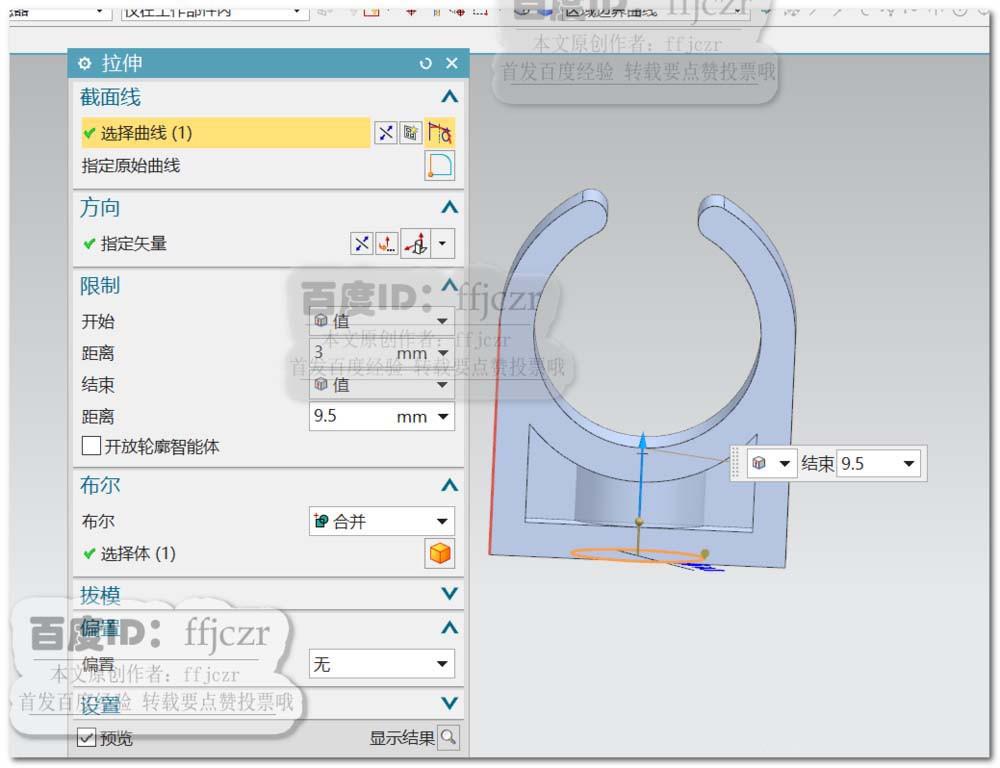Viewport: 1000px width, 768px height.
Task: Select the 指定原始曲线 corner curve icon
Action: tap(440, 166)
